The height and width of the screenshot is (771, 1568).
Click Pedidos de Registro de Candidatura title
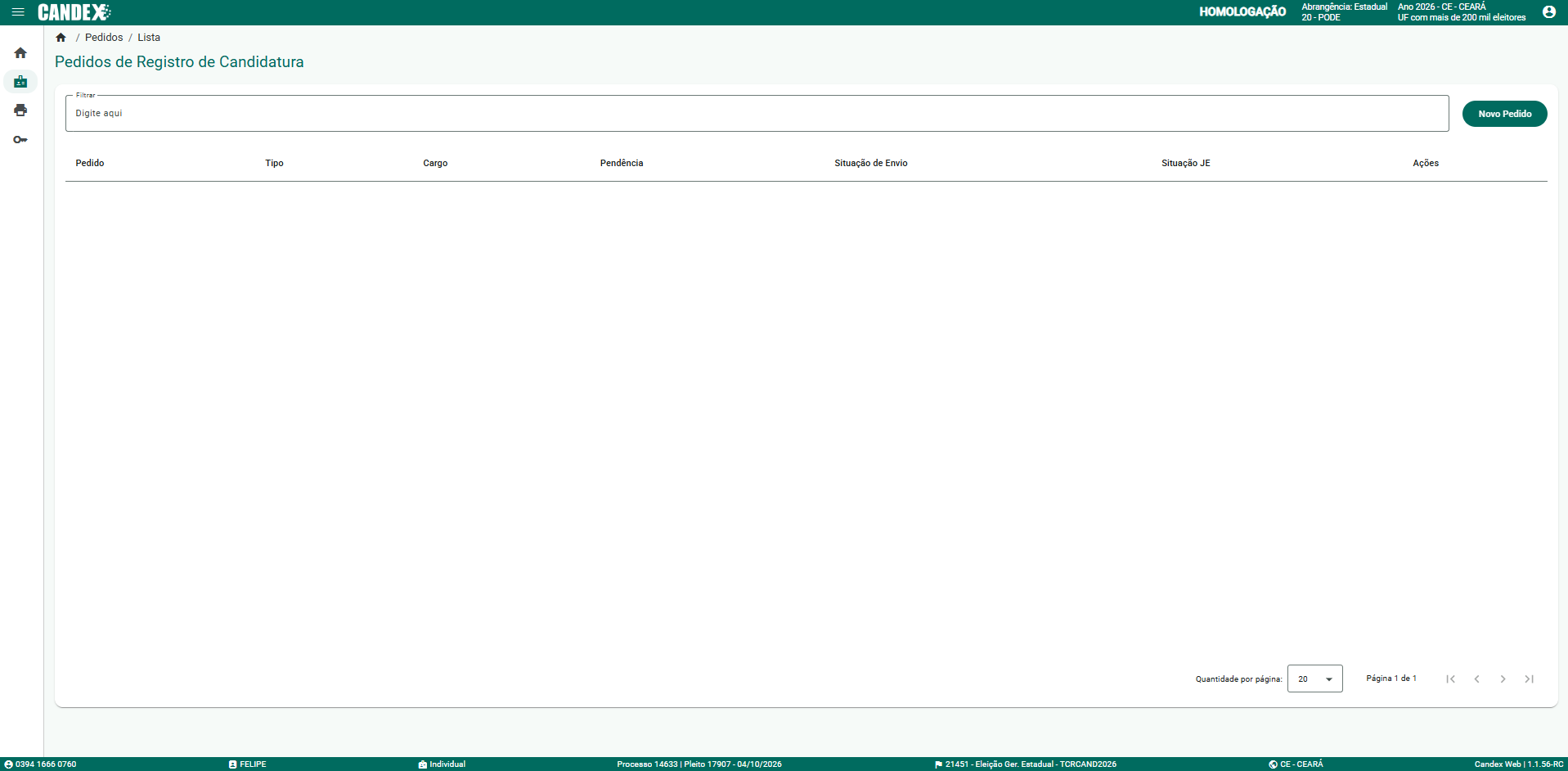[179, 62]
